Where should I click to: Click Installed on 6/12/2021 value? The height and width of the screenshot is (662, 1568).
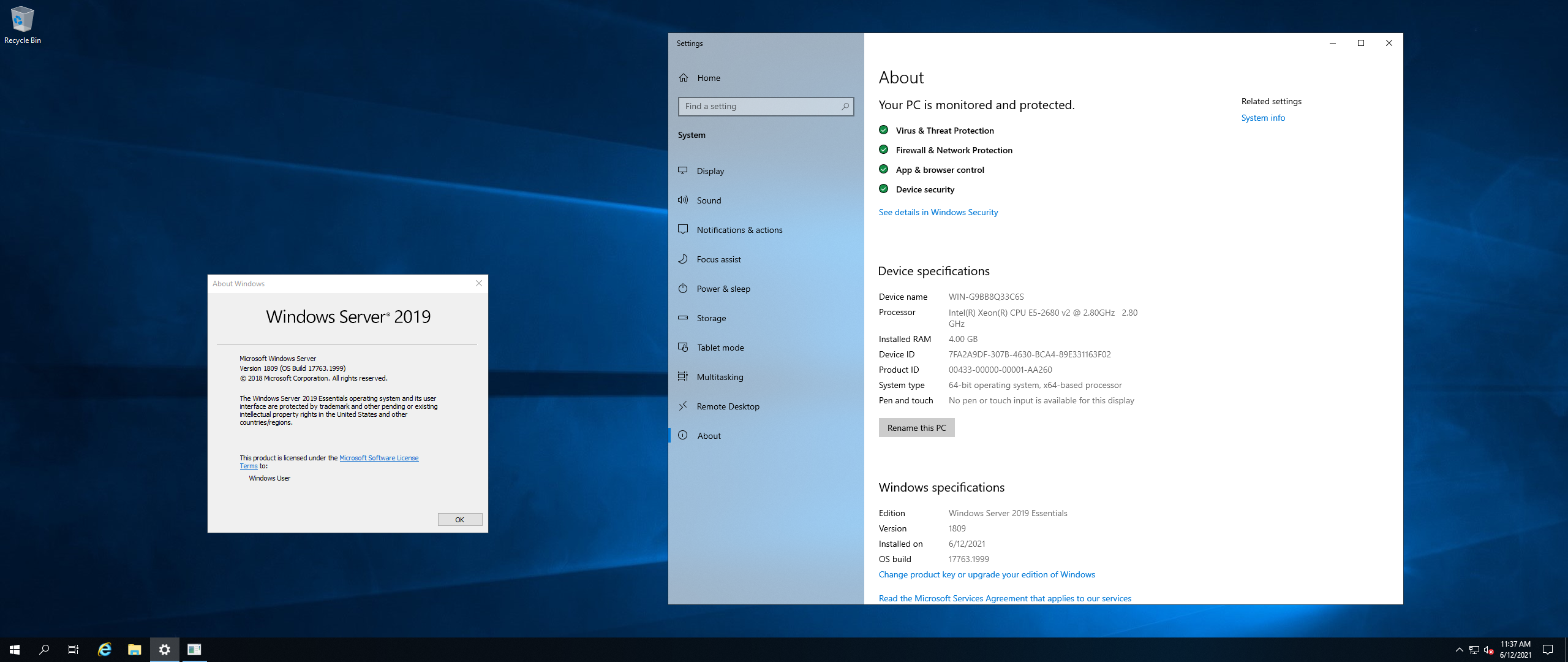(x=967, y=544)
